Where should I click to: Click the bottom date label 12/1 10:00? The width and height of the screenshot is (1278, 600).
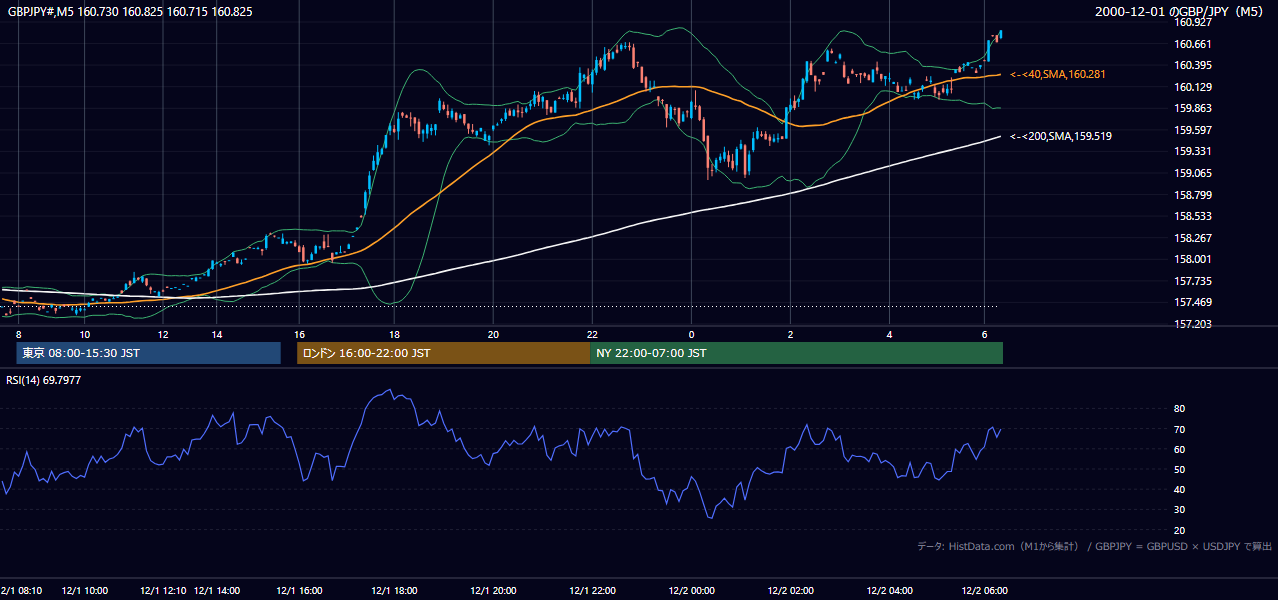click(85, 591)
